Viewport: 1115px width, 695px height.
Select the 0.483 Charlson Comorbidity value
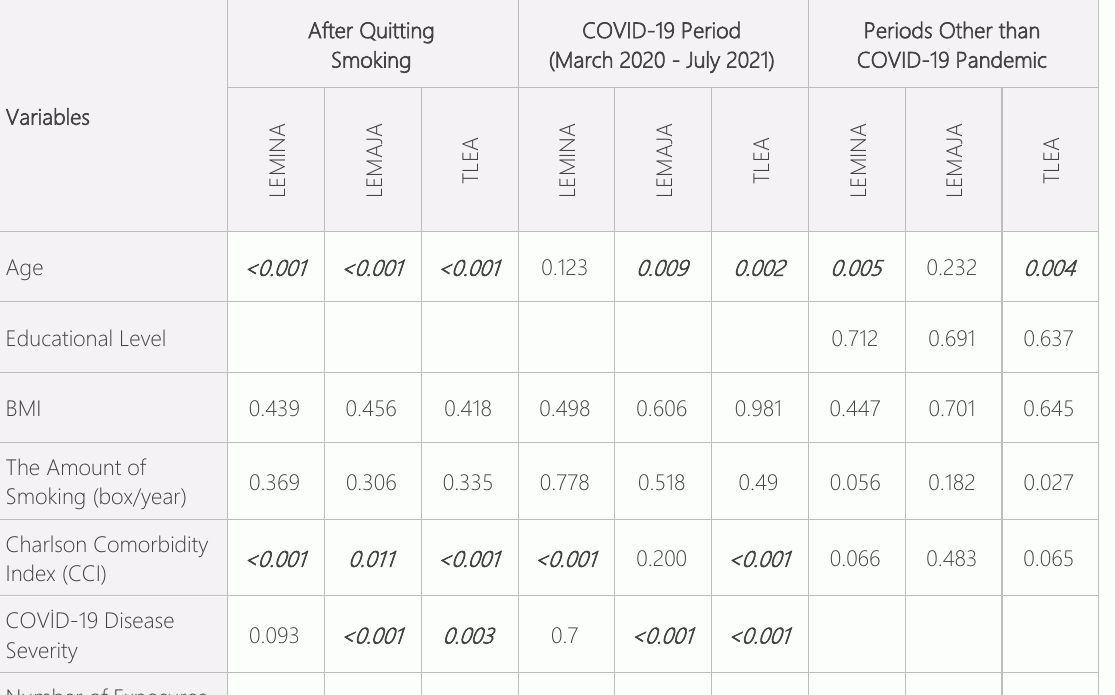point(951,558)
